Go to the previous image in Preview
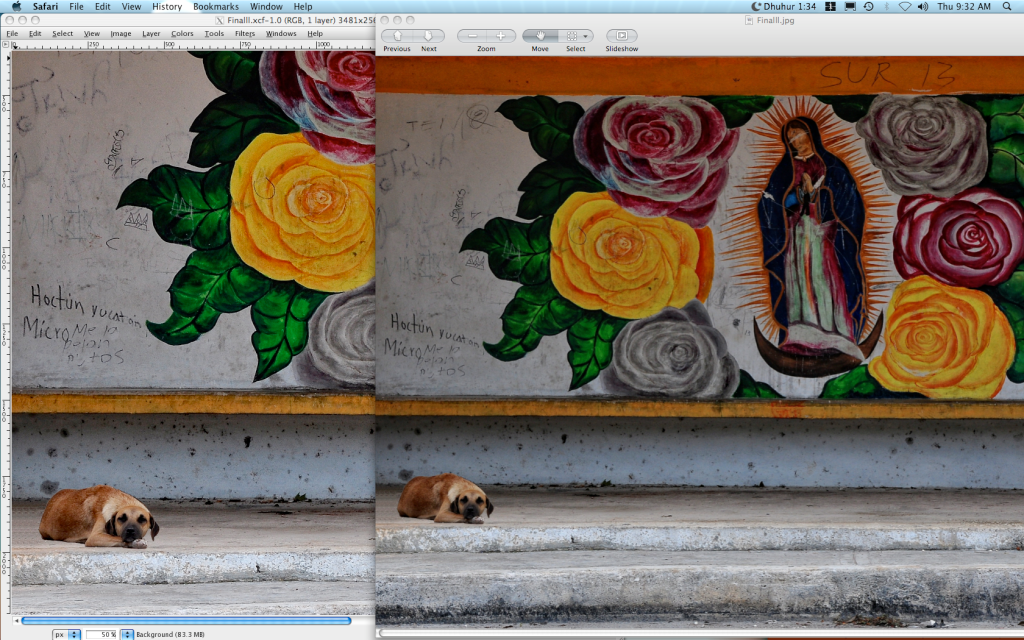This screenshot has width=1024, height=640. pos(397,36)
